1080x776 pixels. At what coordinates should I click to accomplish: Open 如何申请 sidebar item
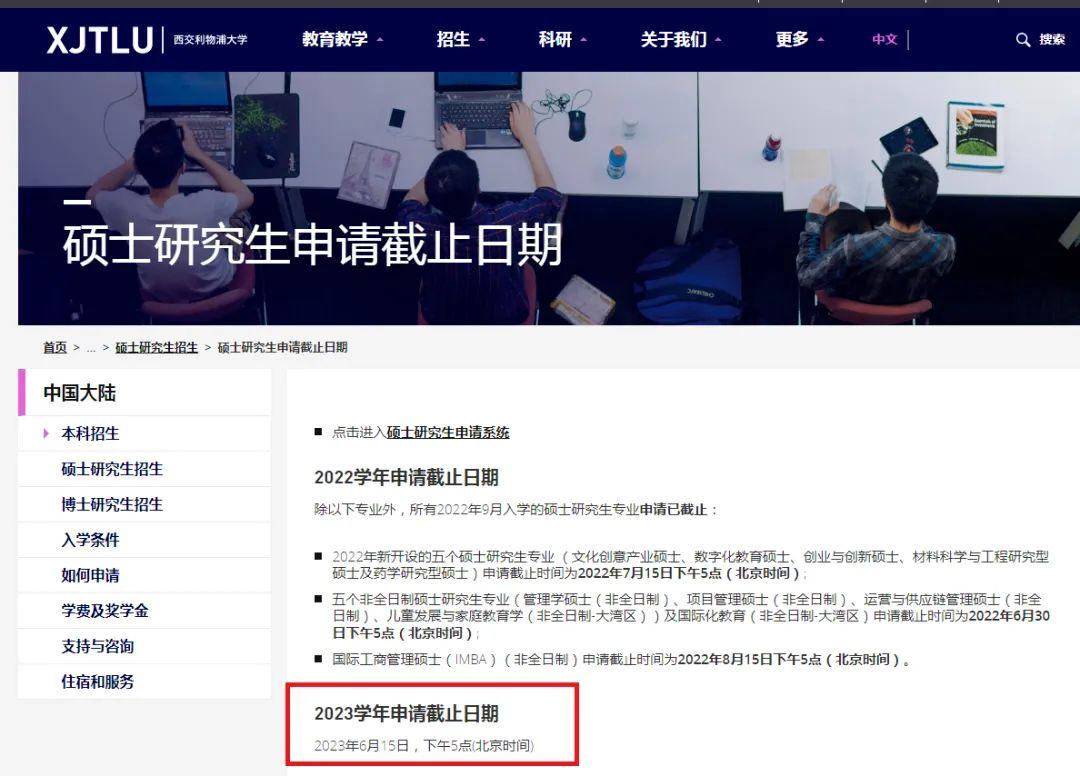(x=90, y=576)
